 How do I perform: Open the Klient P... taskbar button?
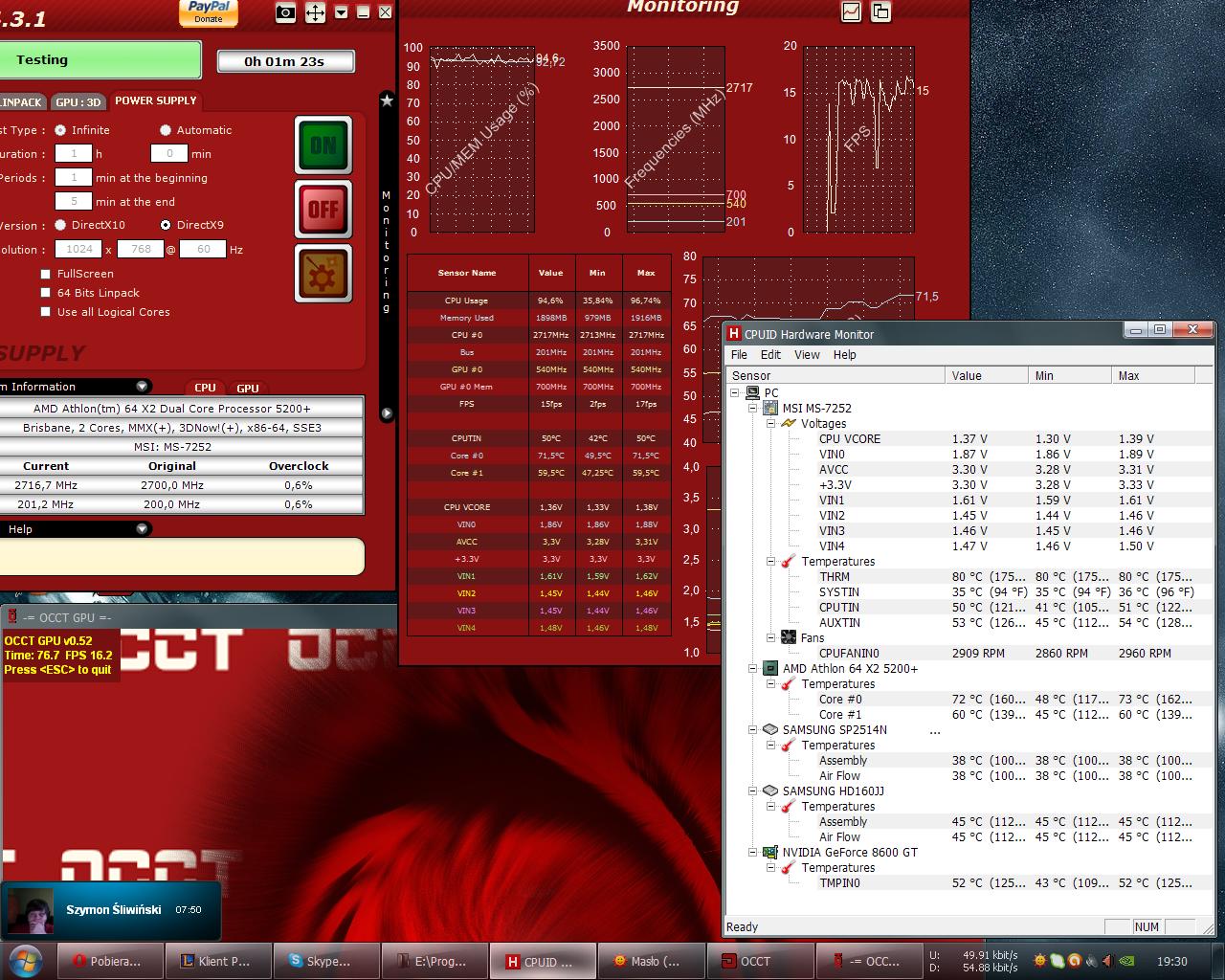coord(216,961)
